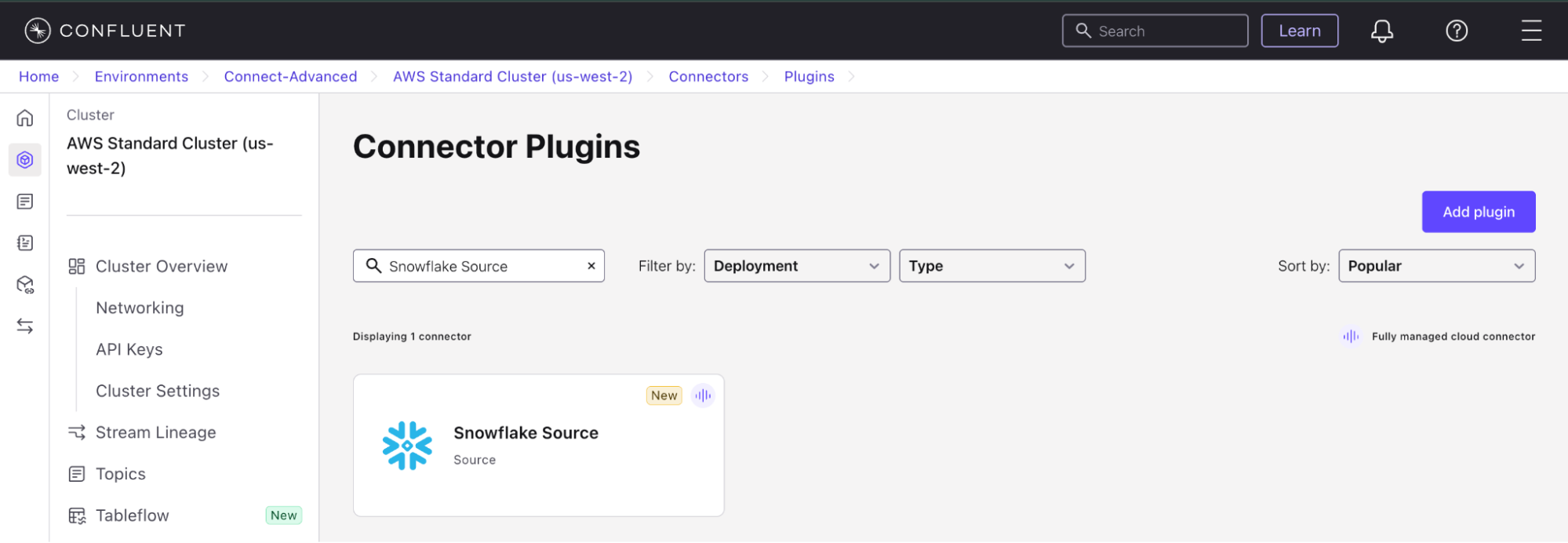Viewport: 1568px width, 543px height.
Task: Open the notifications bell
Action: (1382, 31)
